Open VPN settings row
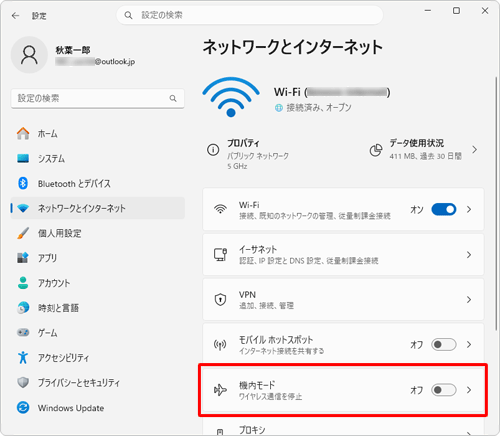 (343, 300)
